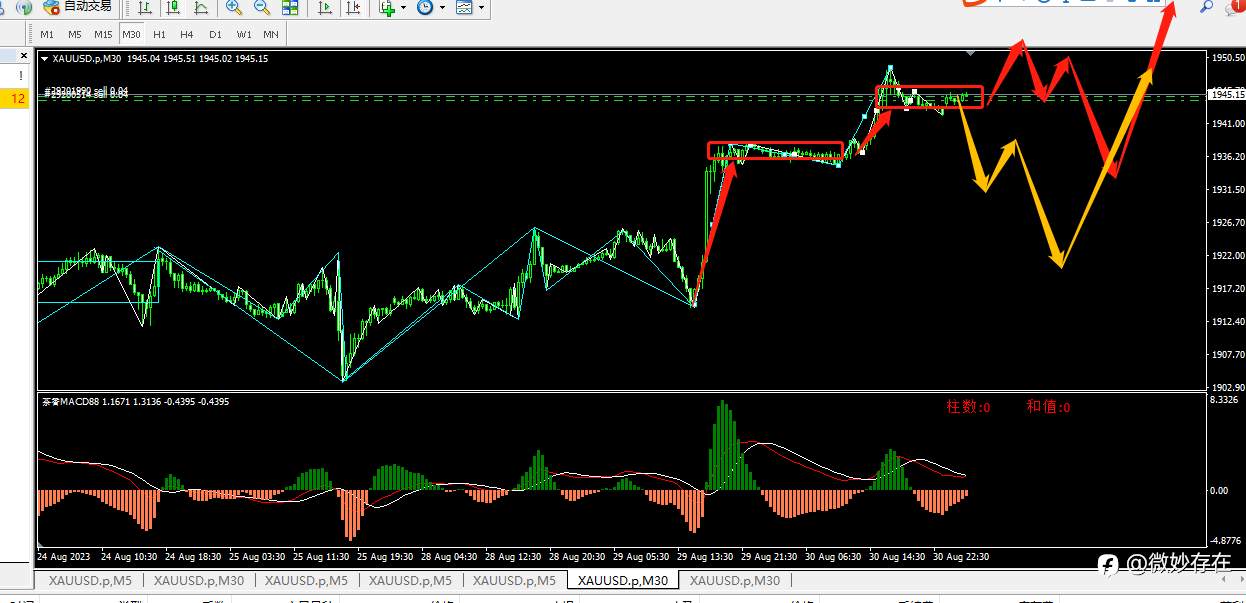Switch chart to bar chart display
Image resolution: width=1246 pixels, height=603 pixels.
(x=145, y=8)
